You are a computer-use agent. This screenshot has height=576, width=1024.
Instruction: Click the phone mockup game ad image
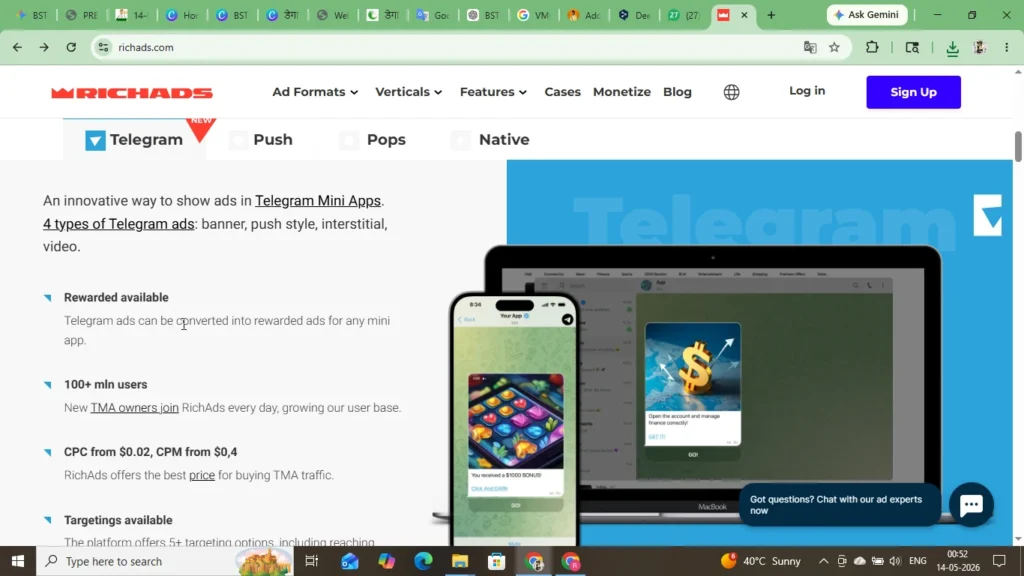coord(515,421)
